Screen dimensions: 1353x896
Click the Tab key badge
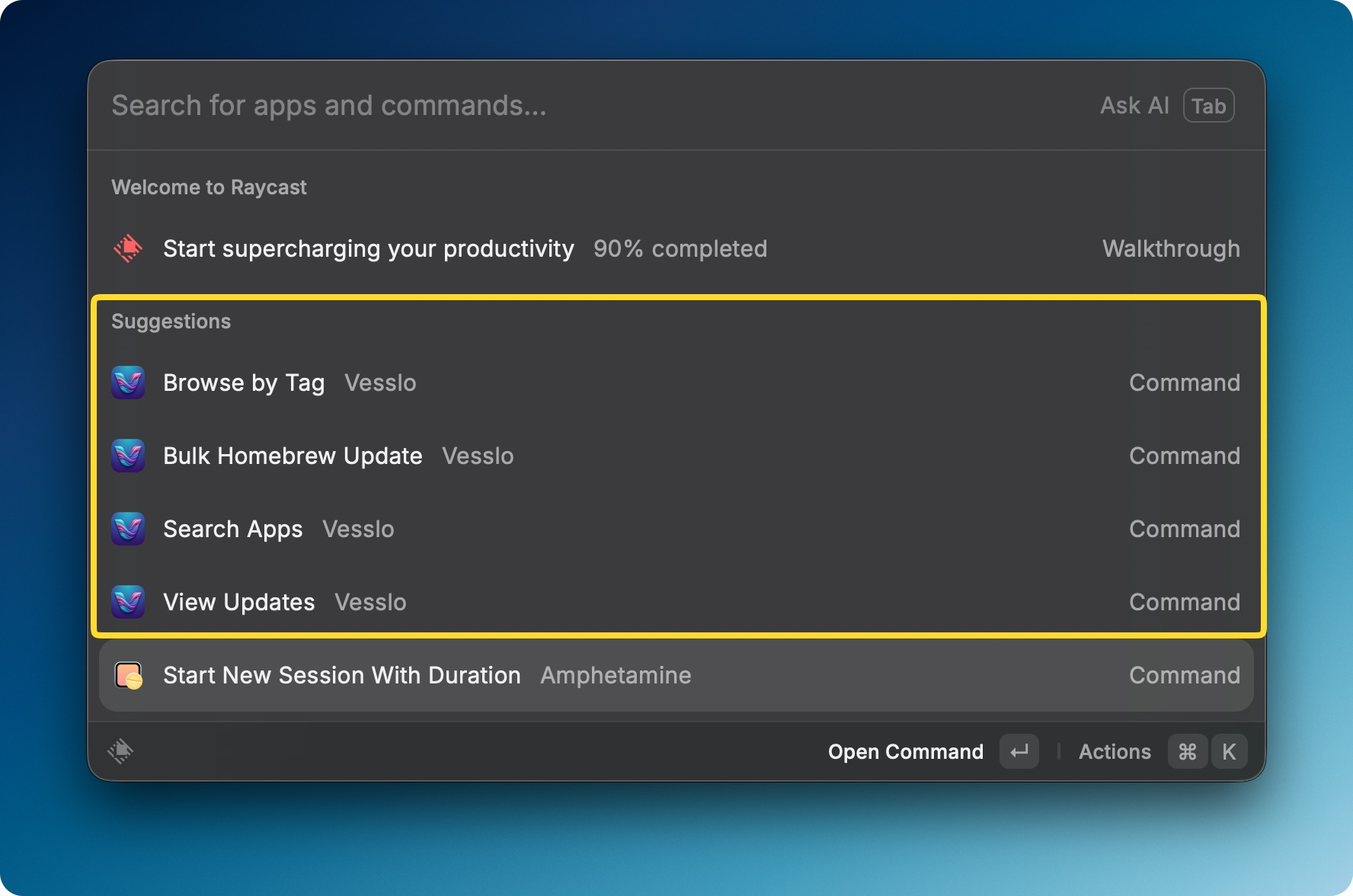coord(1209,106)
